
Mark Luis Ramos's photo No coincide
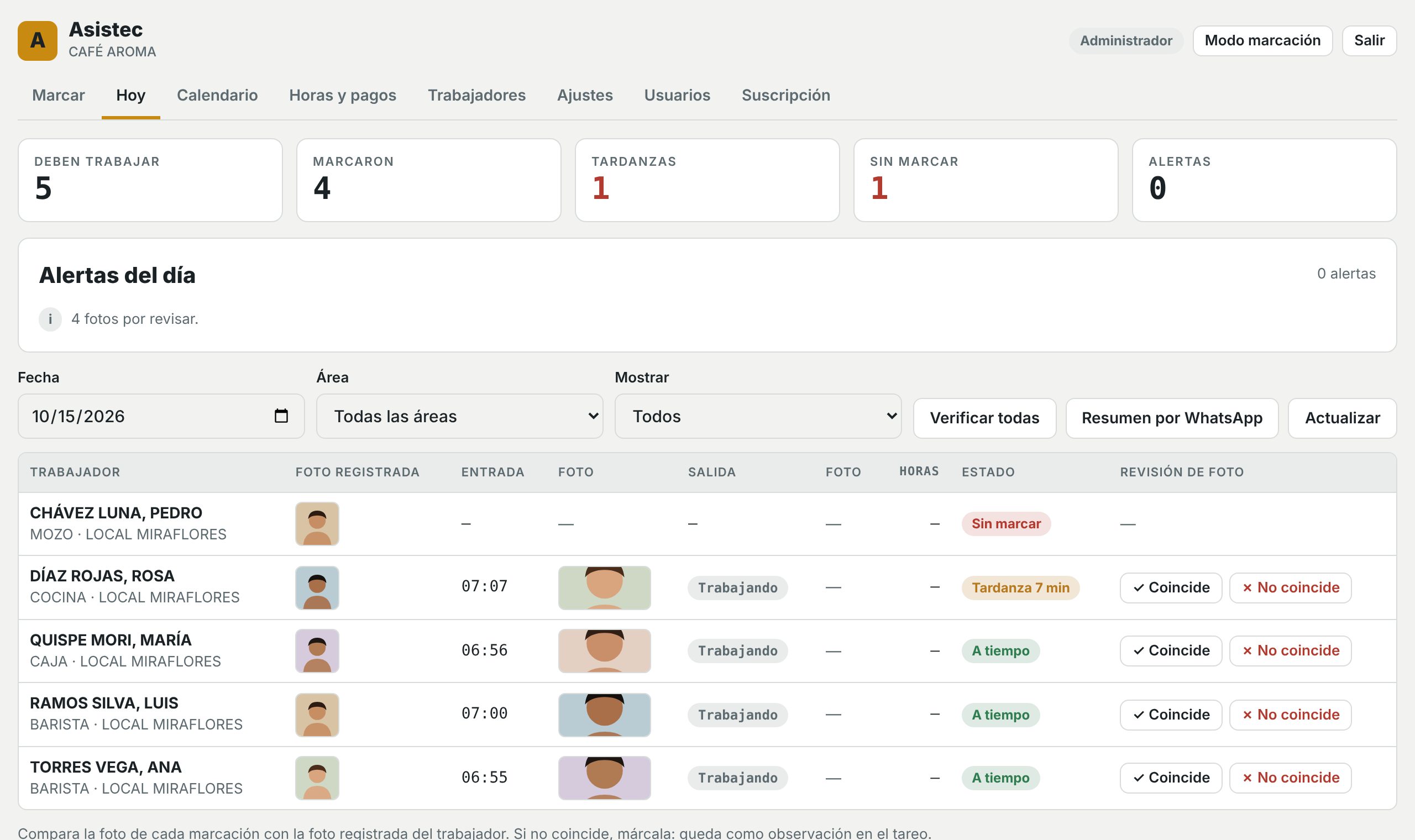coord(1290,715)
